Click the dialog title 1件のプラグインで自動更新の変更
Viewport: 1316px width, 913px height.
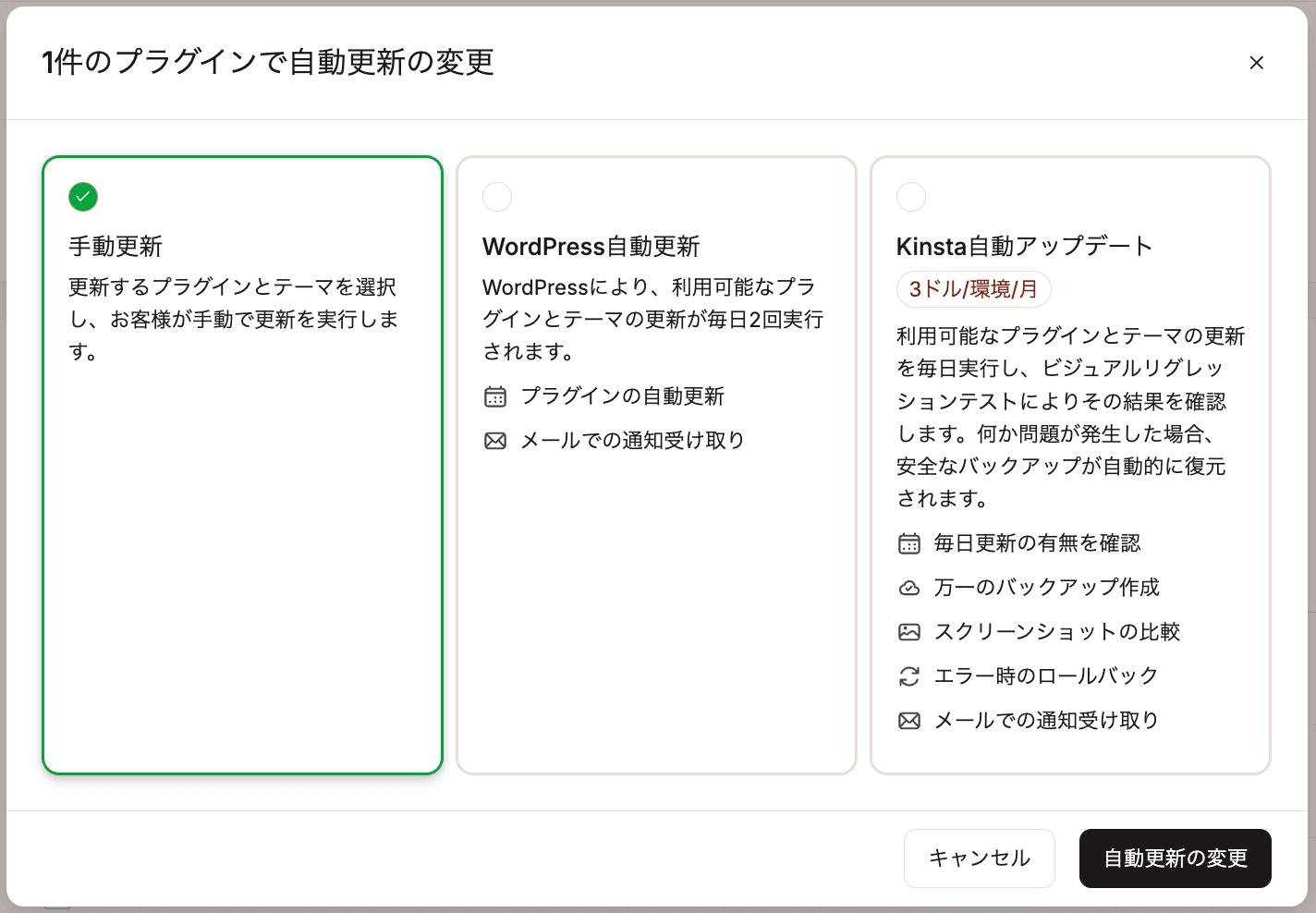click(266, 64)
